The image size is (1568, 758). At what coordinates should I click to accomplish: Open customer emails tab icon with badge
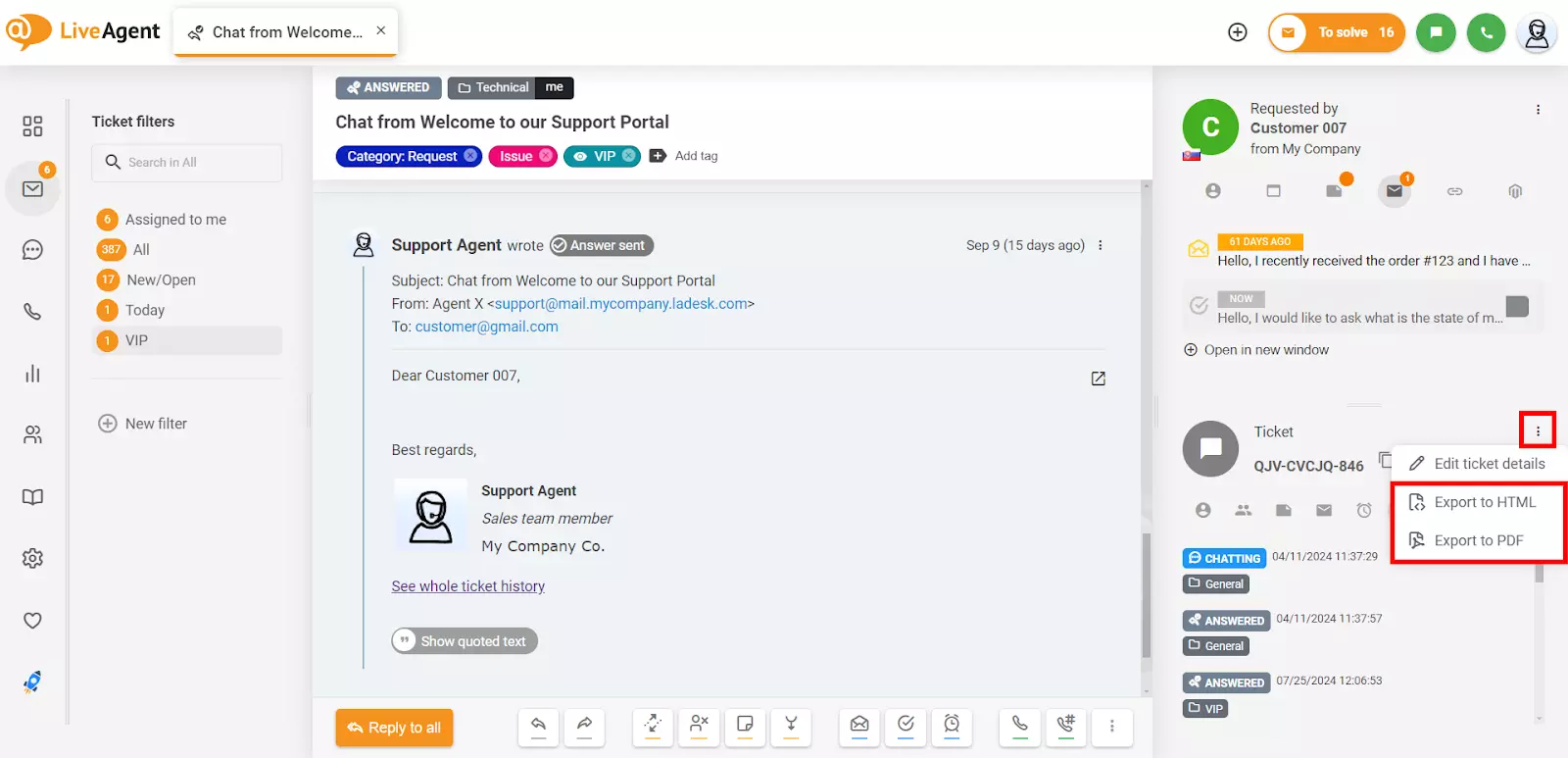point(1395,190)
